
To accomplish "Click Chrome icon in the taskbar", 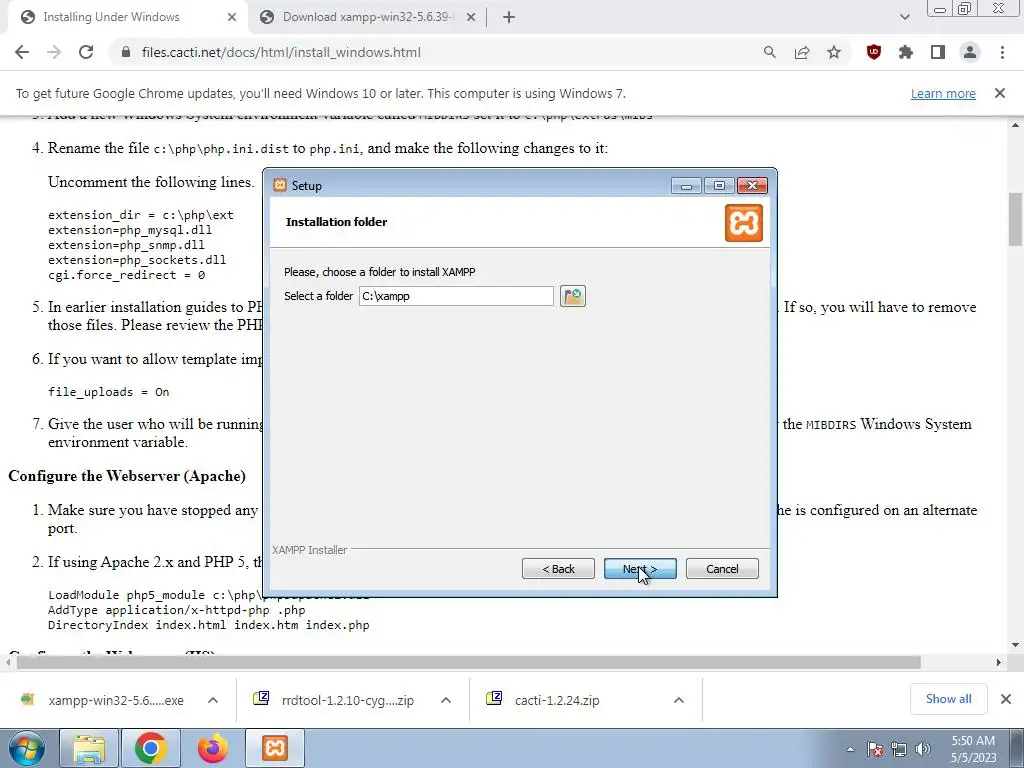I will click(151, 748).
